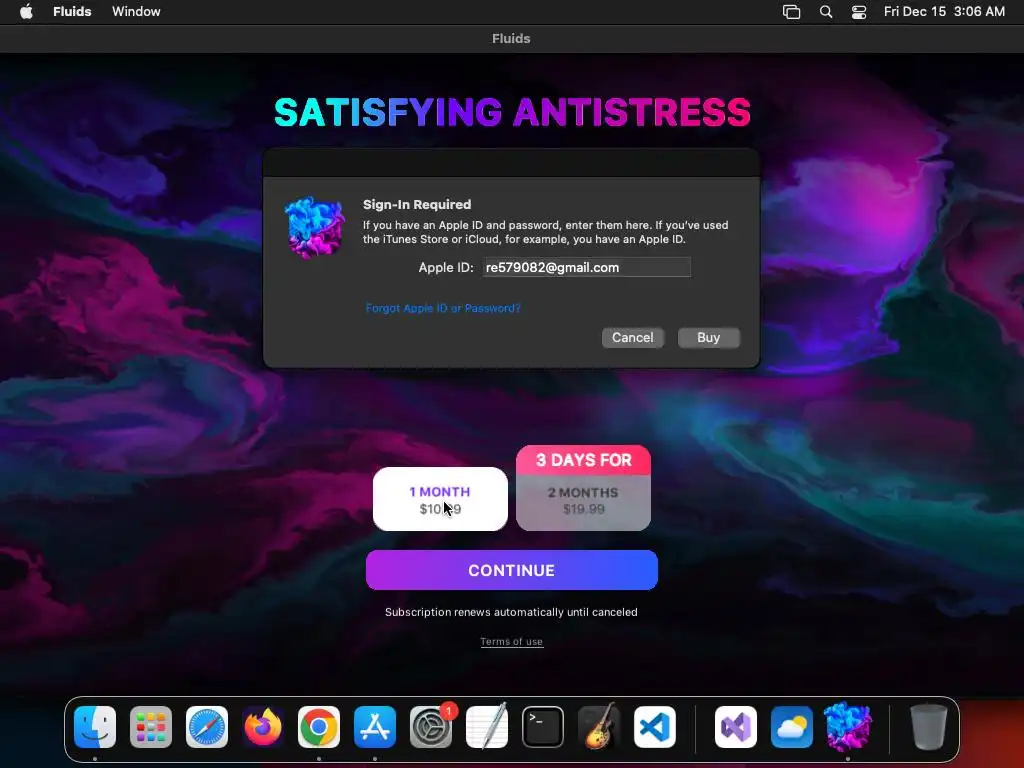The height and width of the screenshot is (768, 1024).
Task: Open Launchpad in the dock
Action: [x=151, y=726]
